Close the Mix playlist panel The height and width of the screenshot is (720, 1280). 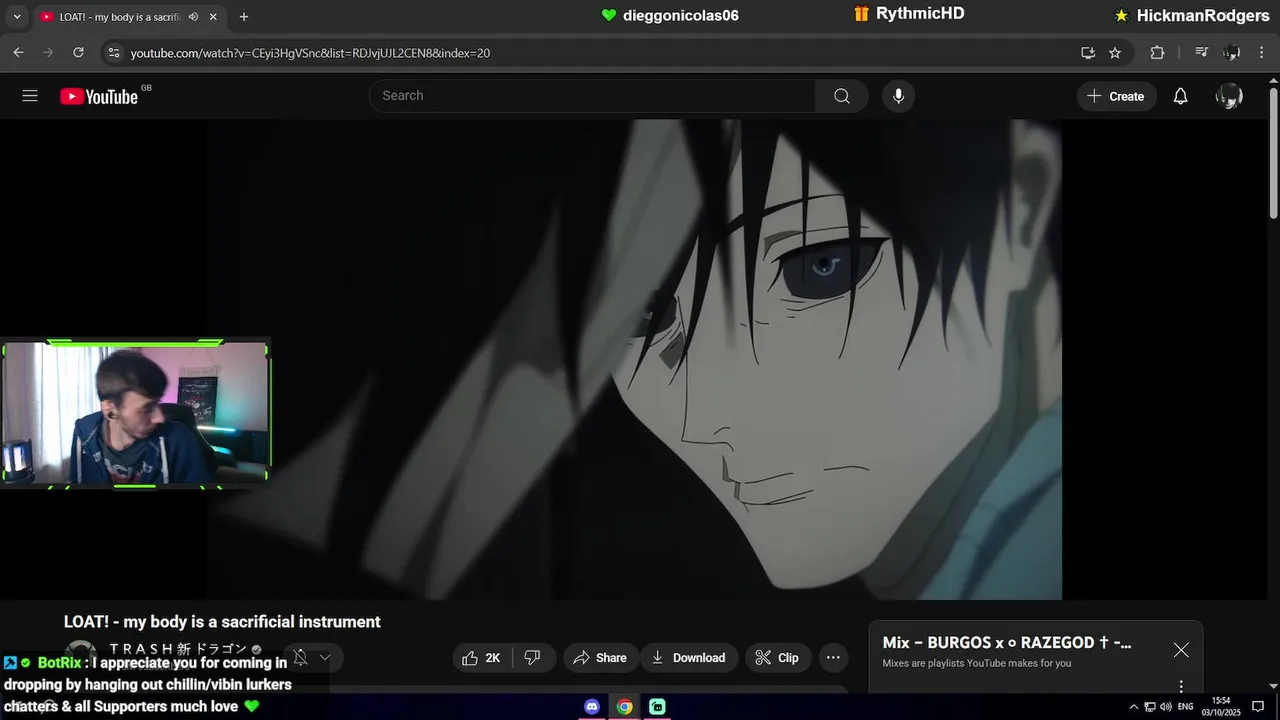click(x=1181, y=650)
